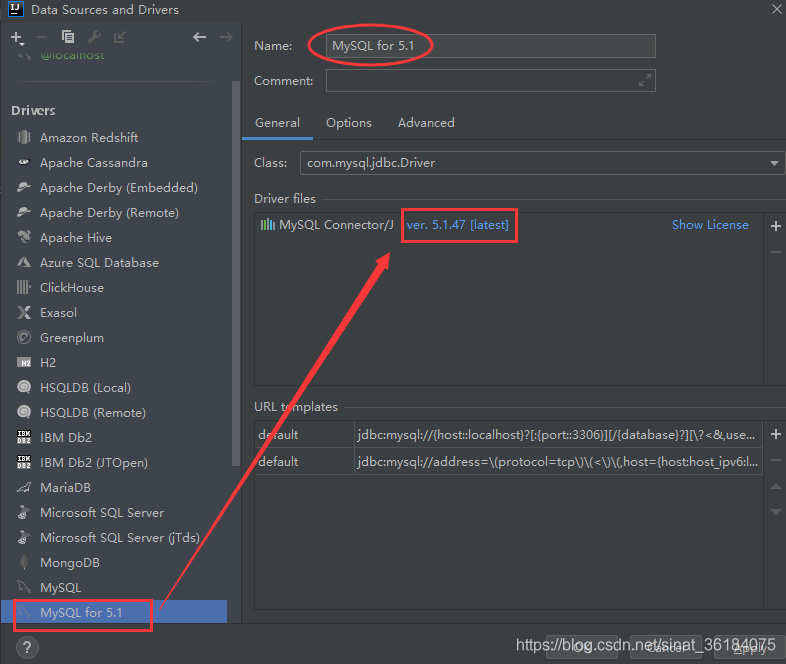
Task: Select Microsoft SQL Server (jTds) driver
Action: point(120,538)
